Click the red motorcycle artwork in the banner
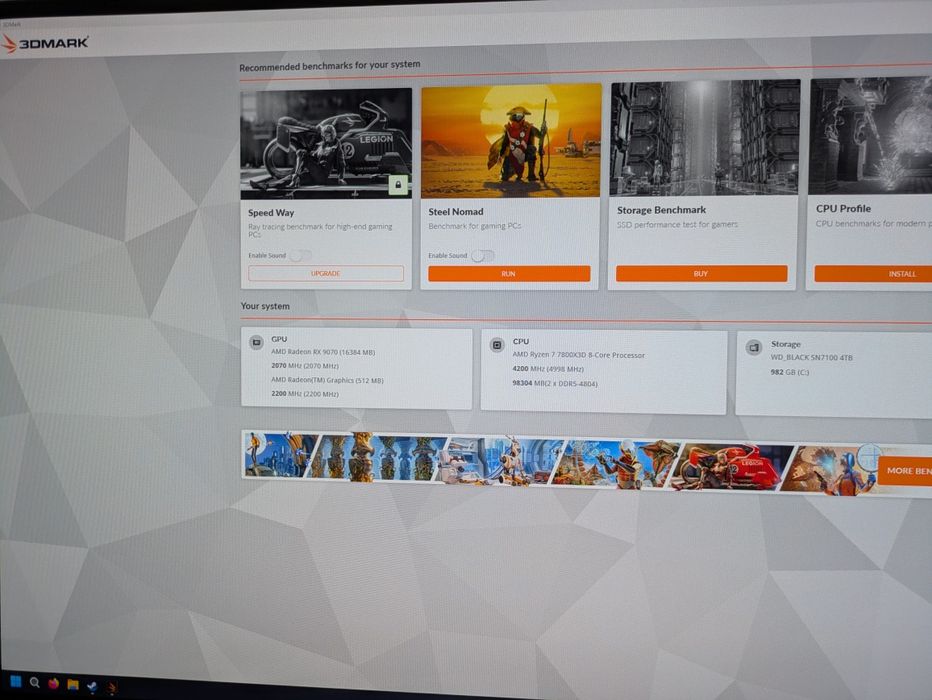The image size is (932, 700). click(x=732, y=467)
